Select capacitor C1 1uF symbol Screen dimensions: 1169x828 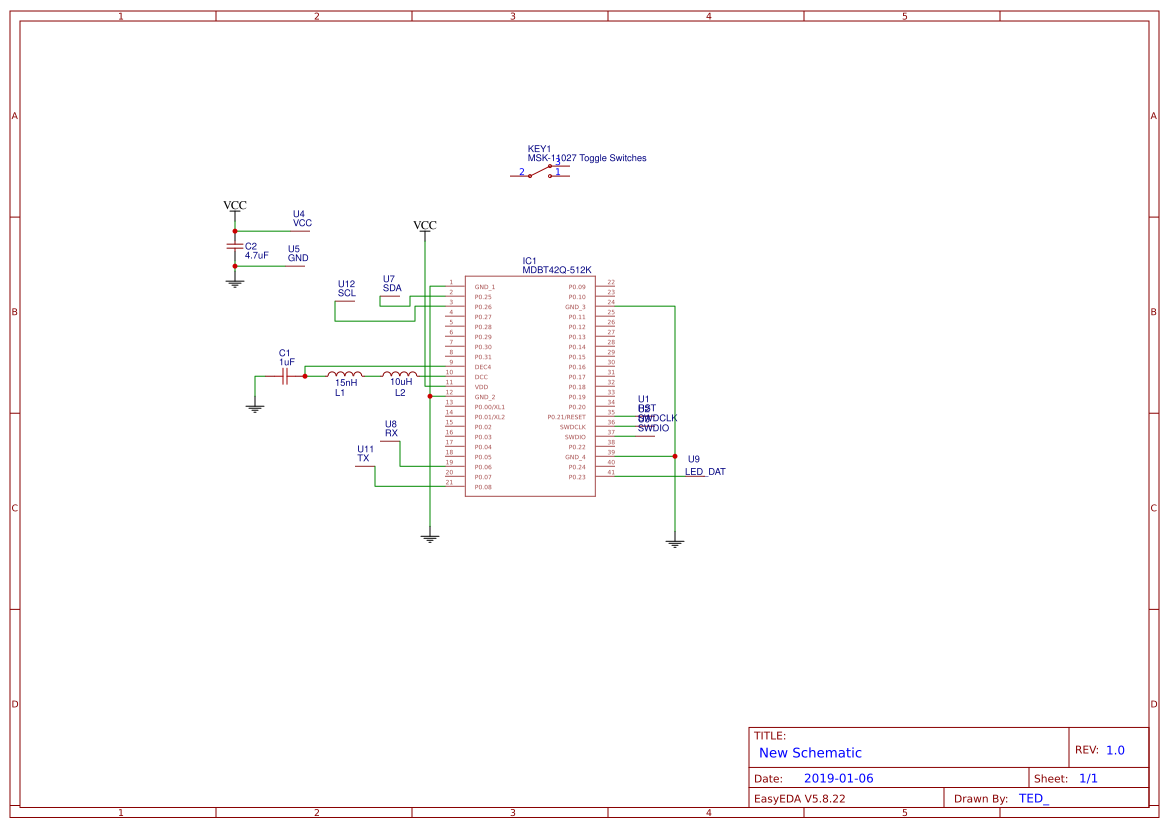[285, 376]
